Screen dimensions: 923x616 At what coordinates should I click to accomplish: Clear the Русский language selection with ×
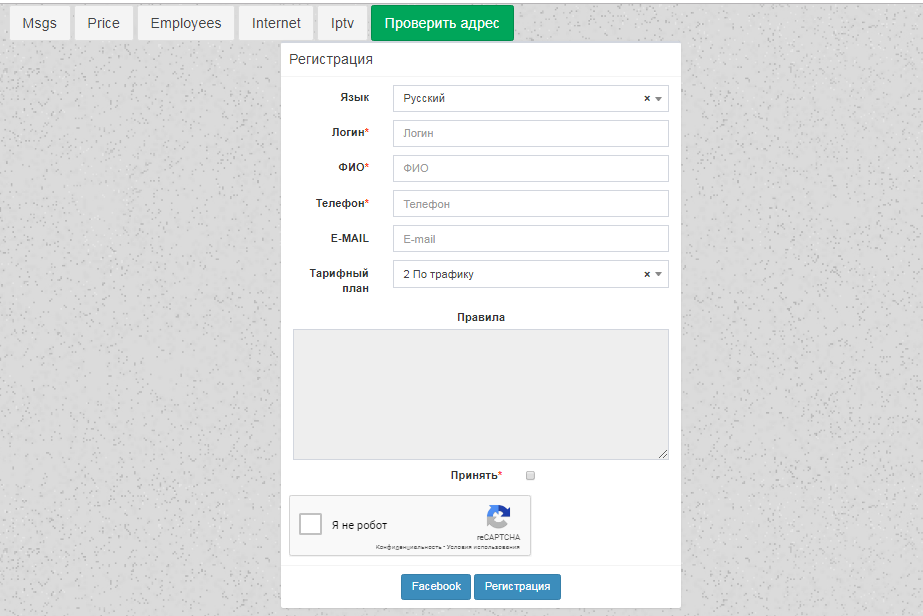(x=647, y=99)
